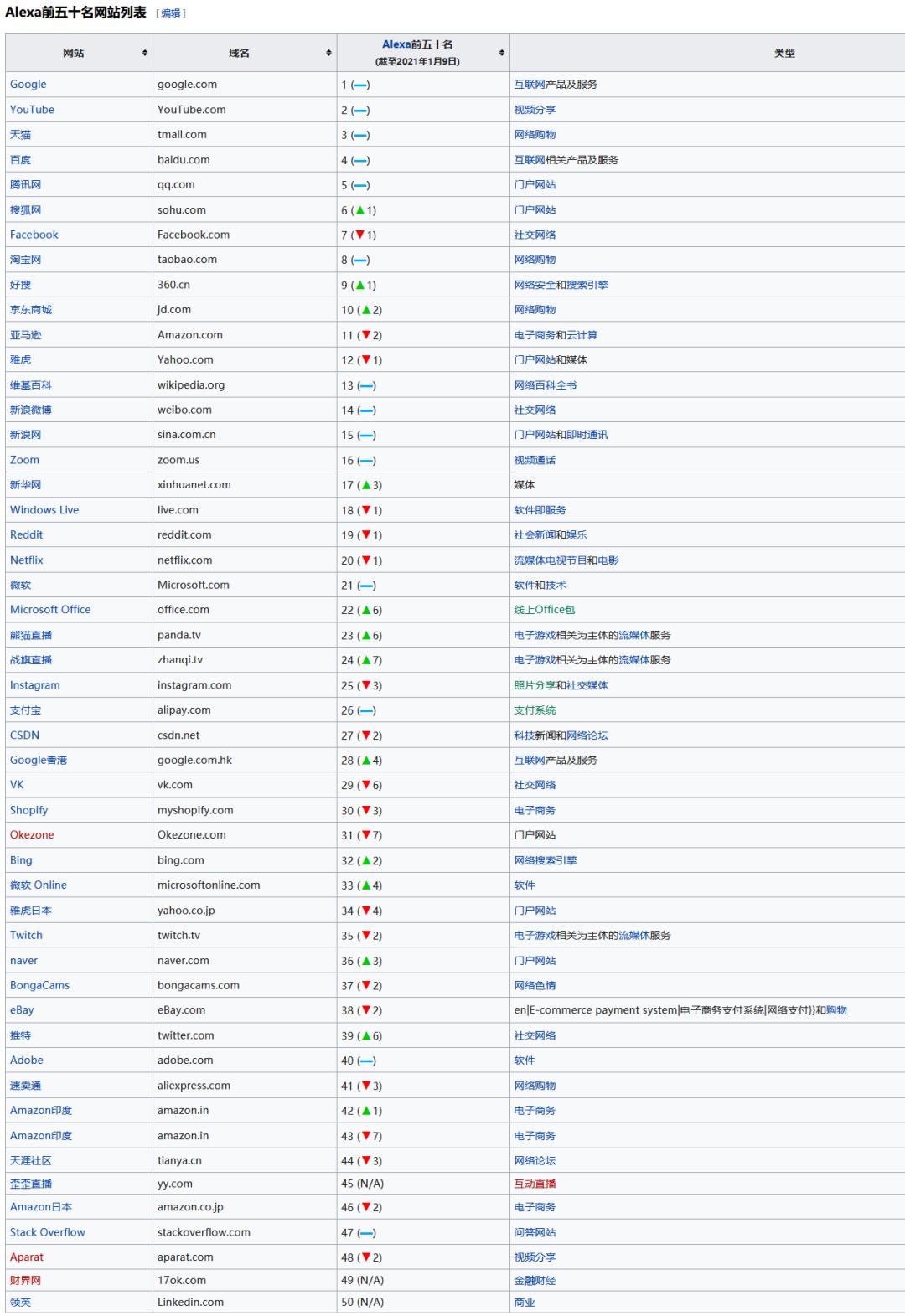Open the 支付系统 category link
905x1316 pixels.
point(535,710)
